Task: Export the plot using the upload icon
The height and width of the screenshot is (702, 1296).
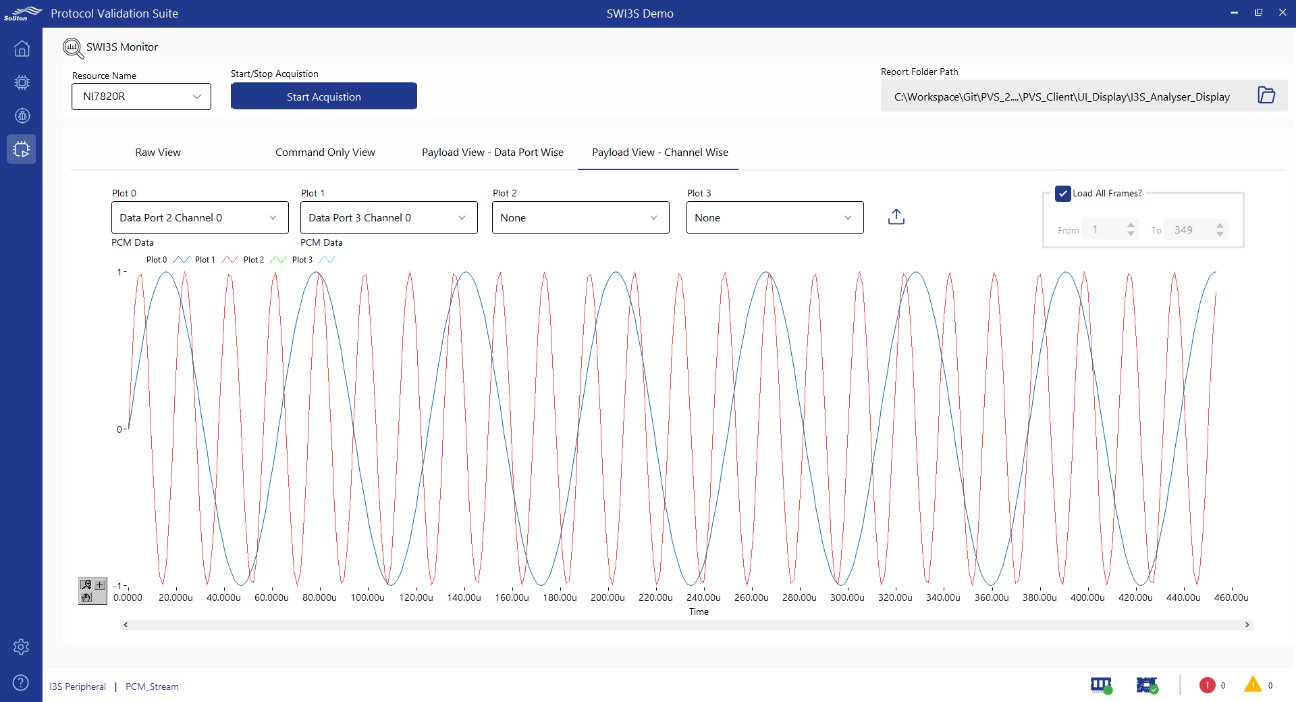Action: coord(896,216)
